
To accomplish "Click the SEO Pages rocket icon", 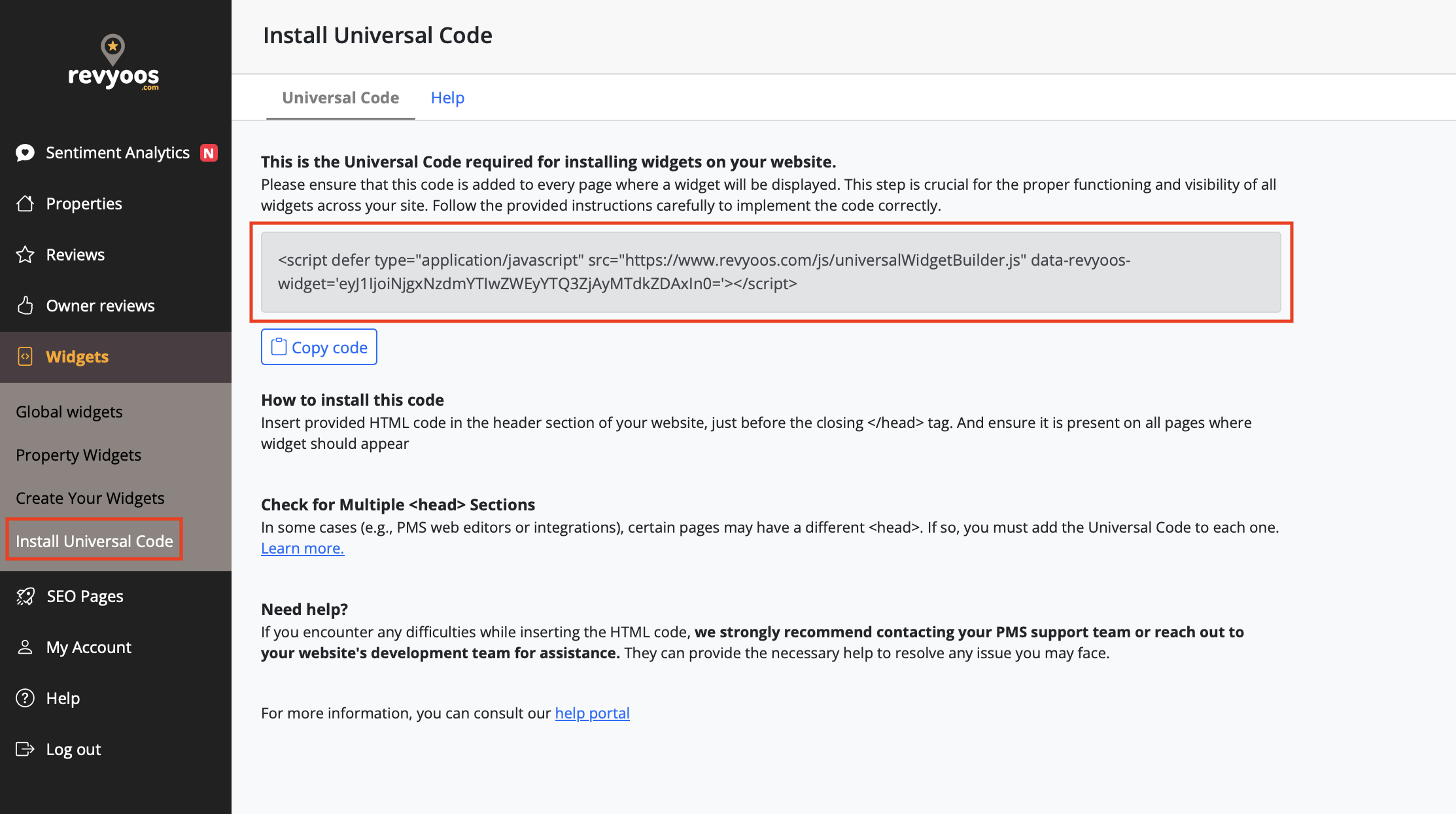I will [x=25, y=596].
